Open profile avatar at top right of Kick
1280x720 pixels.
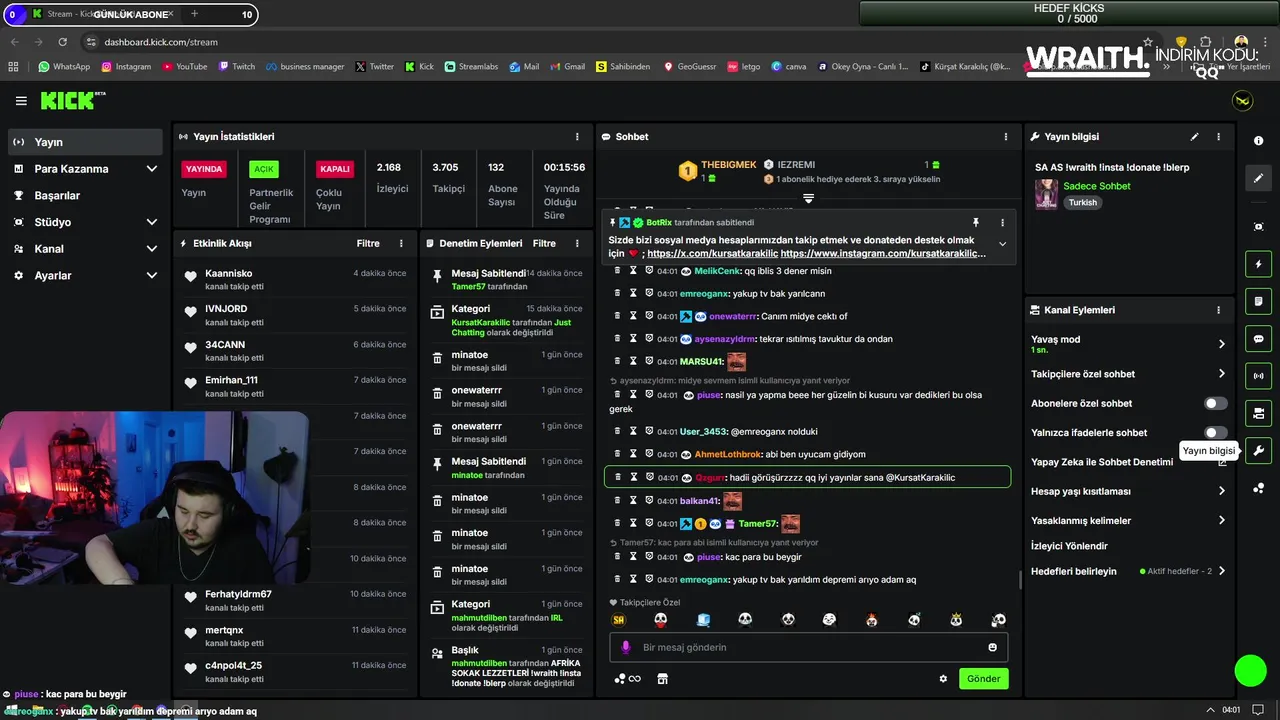coord(1242,101)
